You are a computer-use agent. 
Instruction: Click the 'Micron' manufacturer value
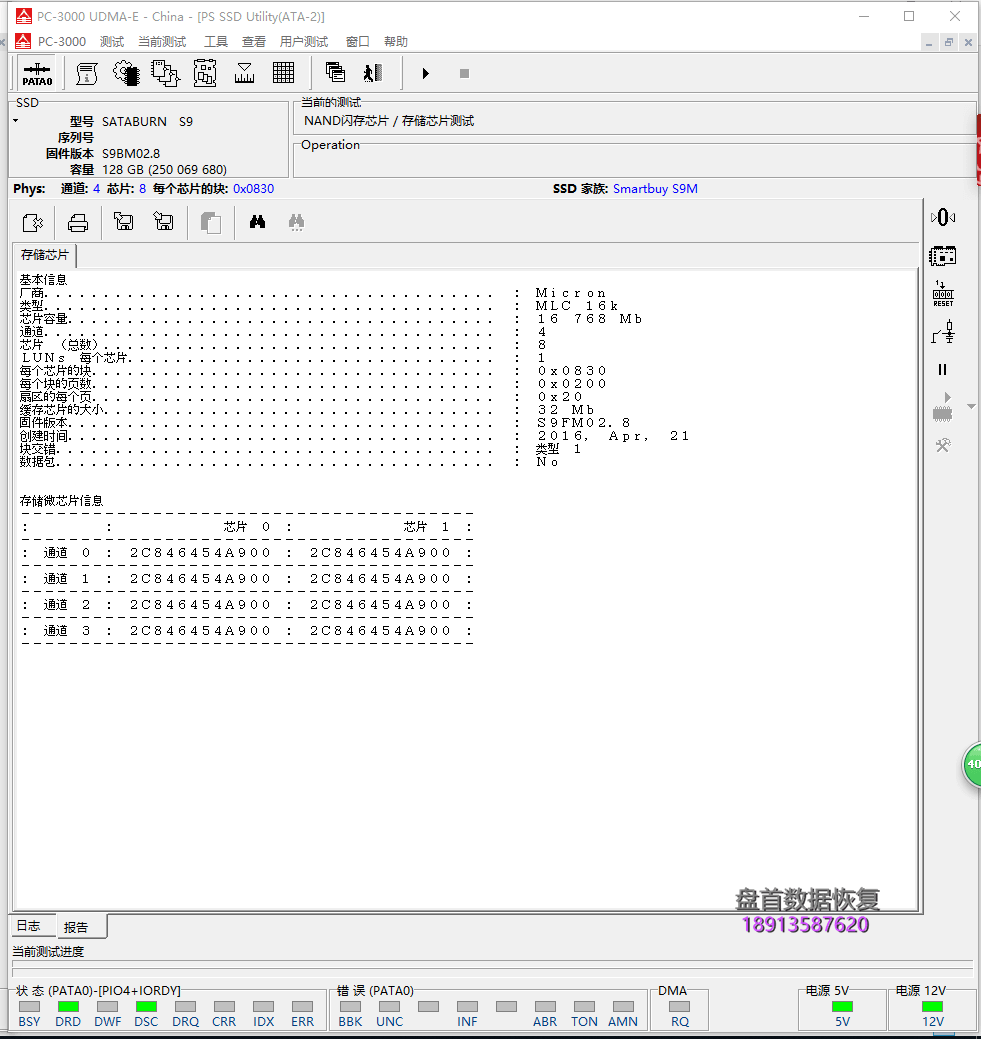pyautogui.click(x=571, y=293)
